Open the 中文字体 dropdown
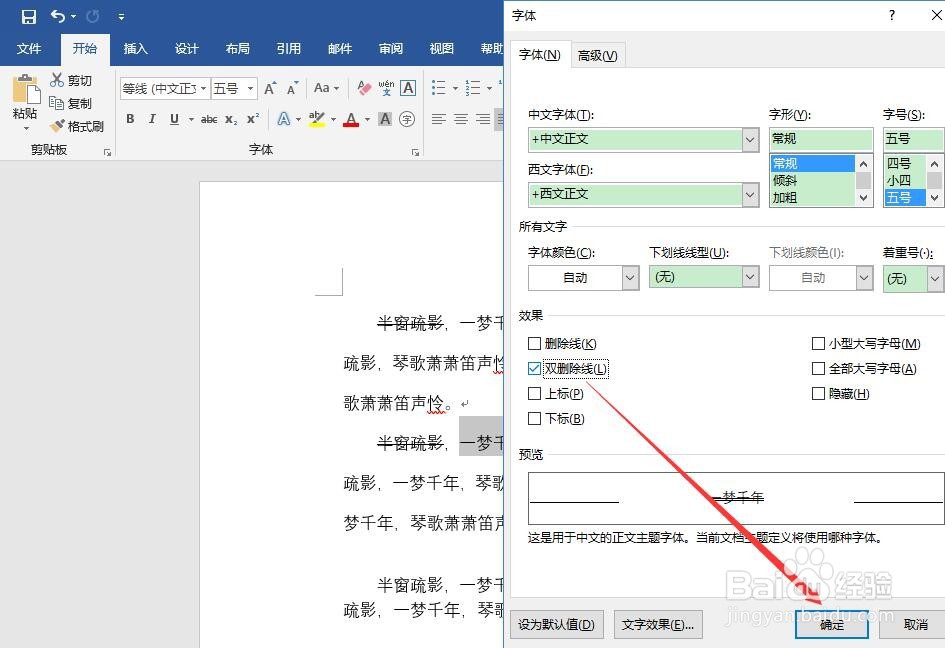The image size is (945, 648). tap(750, 139)
